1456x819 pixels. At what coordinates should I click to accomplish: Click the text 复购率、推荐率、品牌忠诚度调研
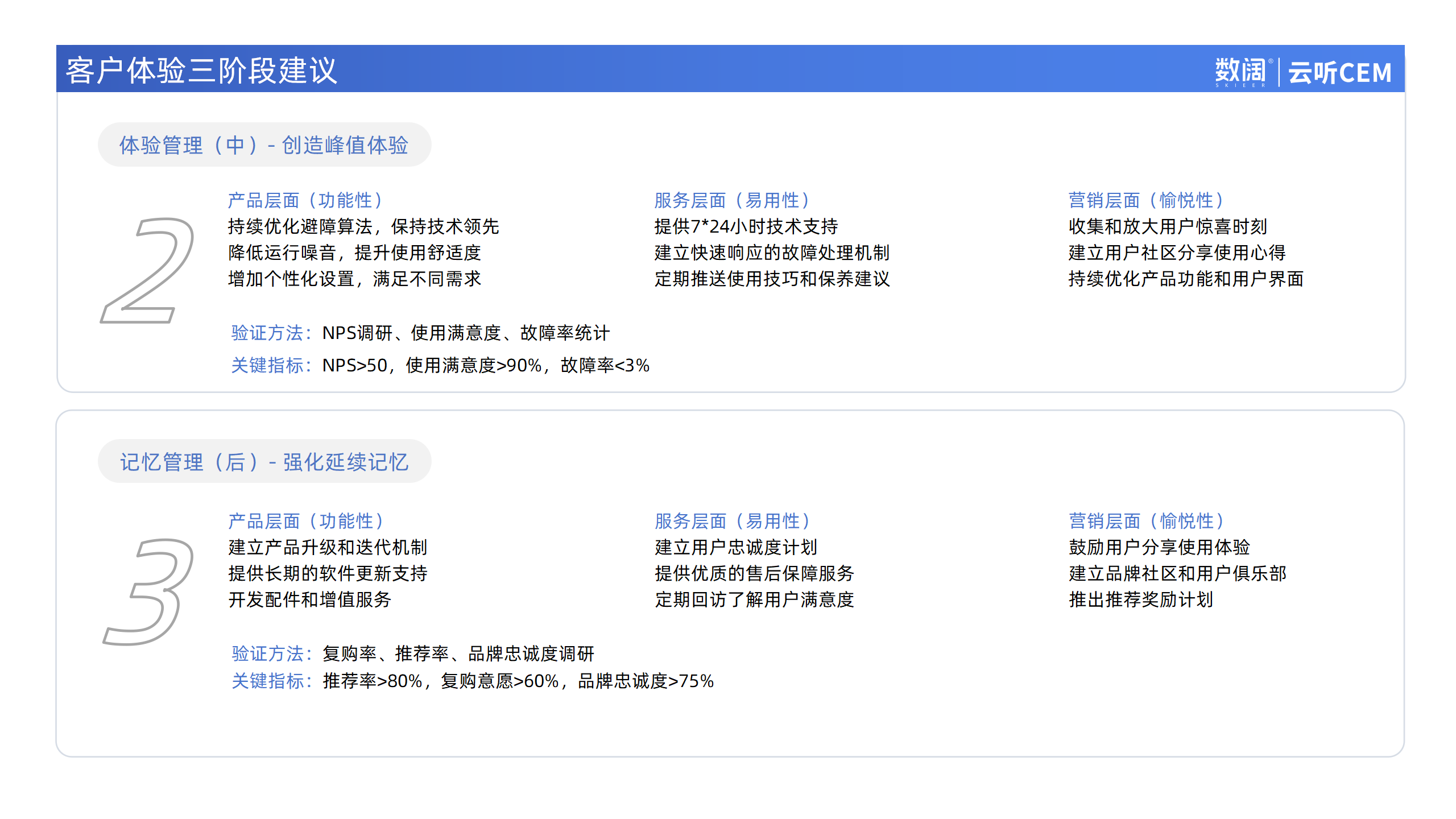click(x=458, y=653)
